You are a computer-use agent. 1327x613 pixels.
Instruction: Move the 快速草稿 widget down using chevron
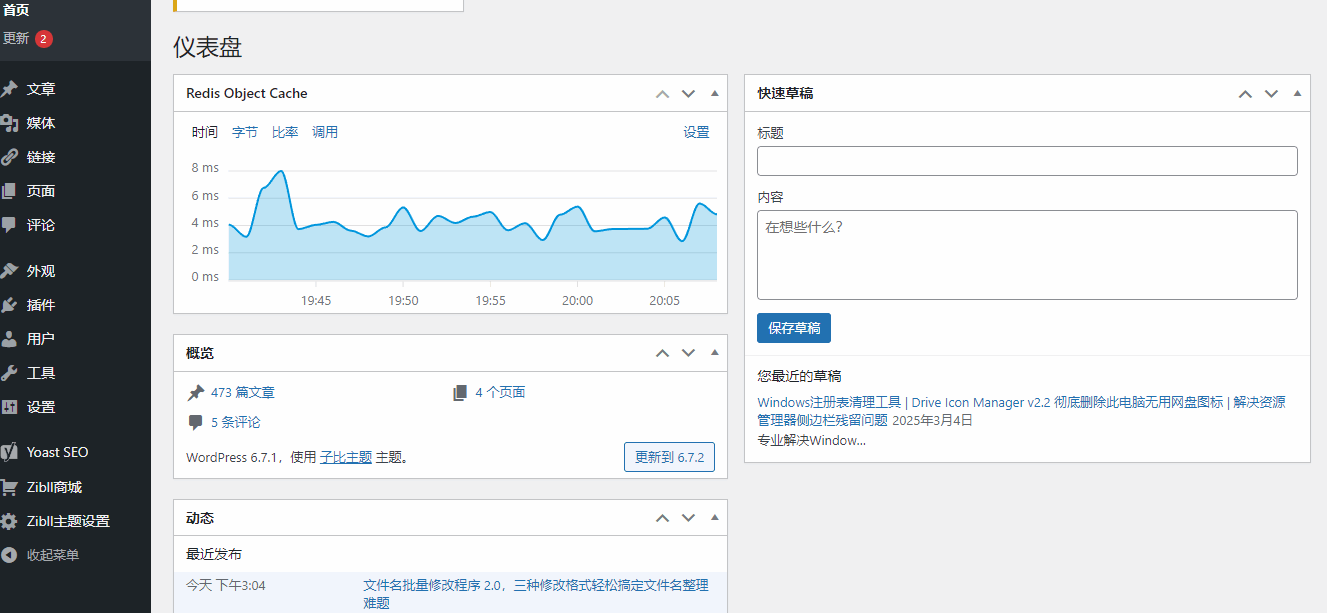tap(1271, 93)
